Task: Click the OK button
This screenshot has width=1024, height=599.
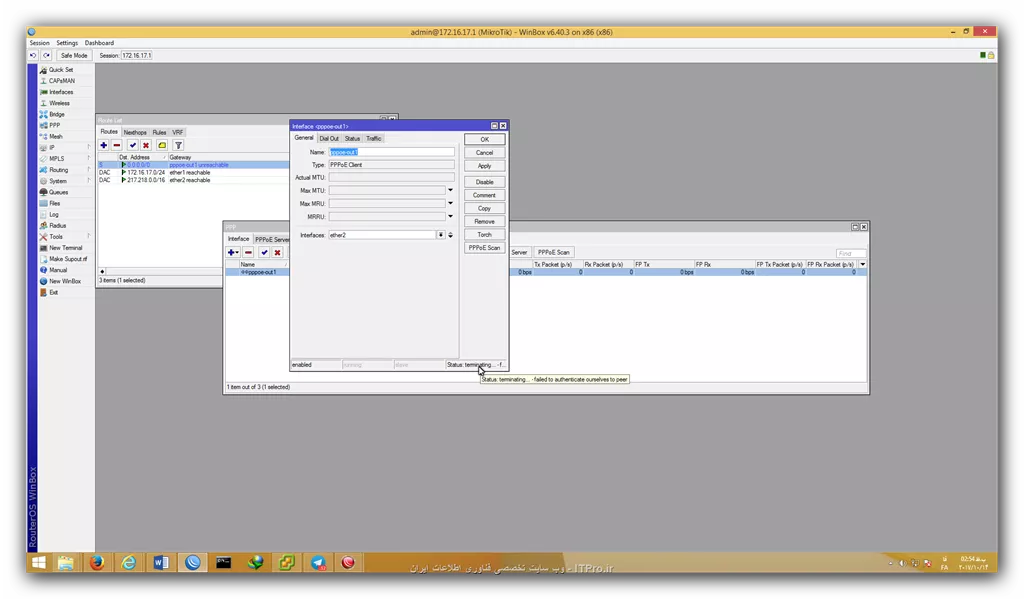Action: pyautogui.click(x=485, y=139)
